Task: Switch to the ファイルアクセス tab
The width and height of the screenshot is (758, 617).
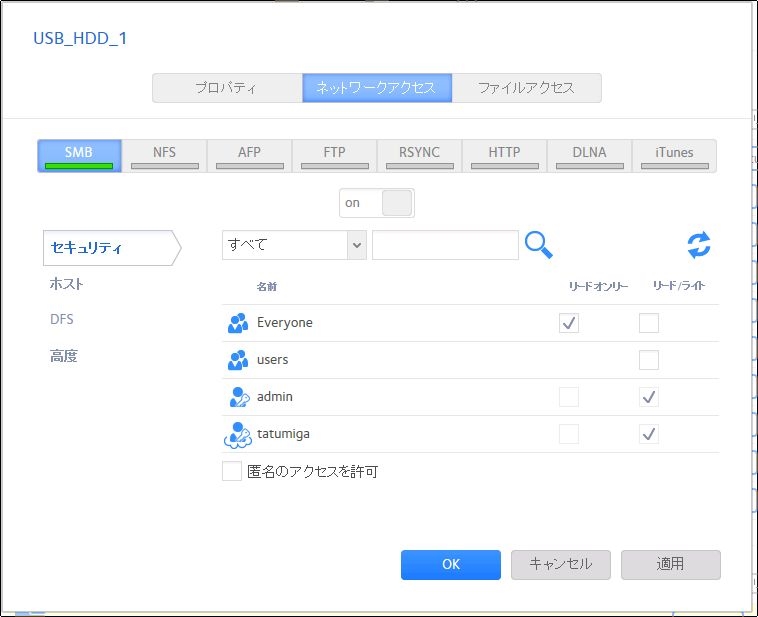Action: [x=526, y=88]
